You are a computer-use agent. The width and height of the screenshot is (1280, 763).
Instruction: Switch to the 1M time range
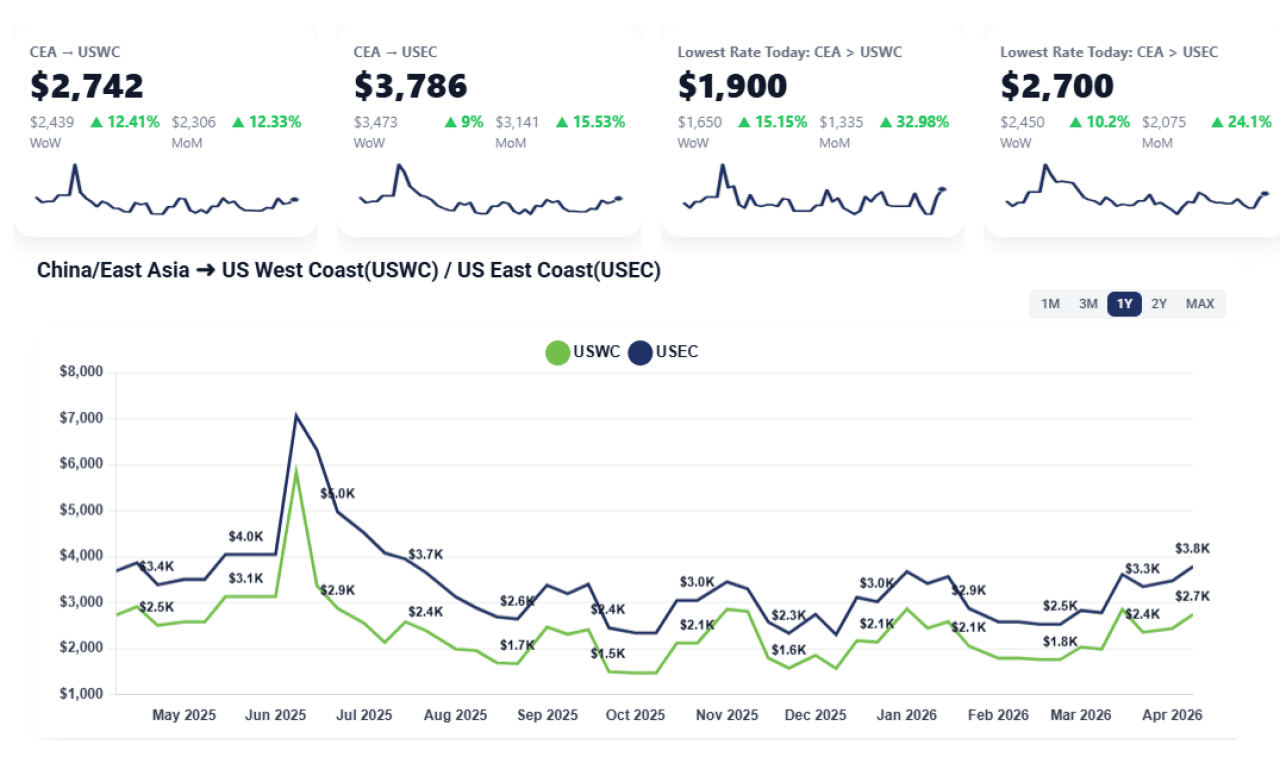click(x=1050, y=304)
